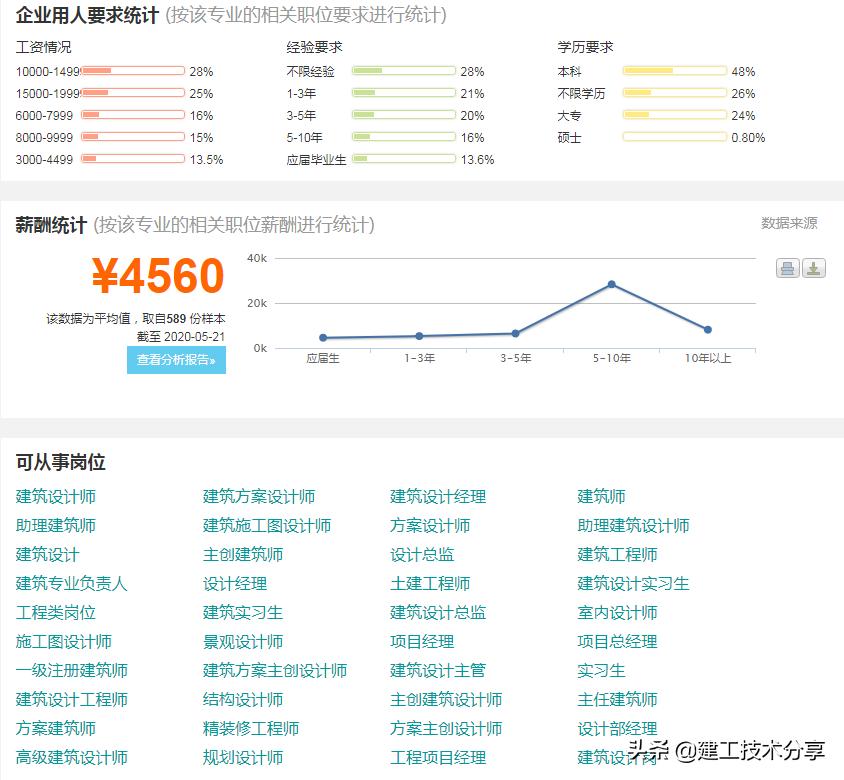
Task: Click the 10000-14999 salary bar
Action: tap(133, 71)
